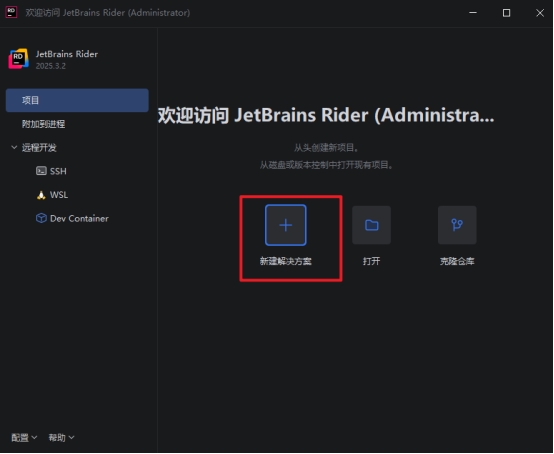The height and width of the screenshot is (454, 554).
Task: Minimize the Rider welcome window
Action: click(x=473, y=13)
